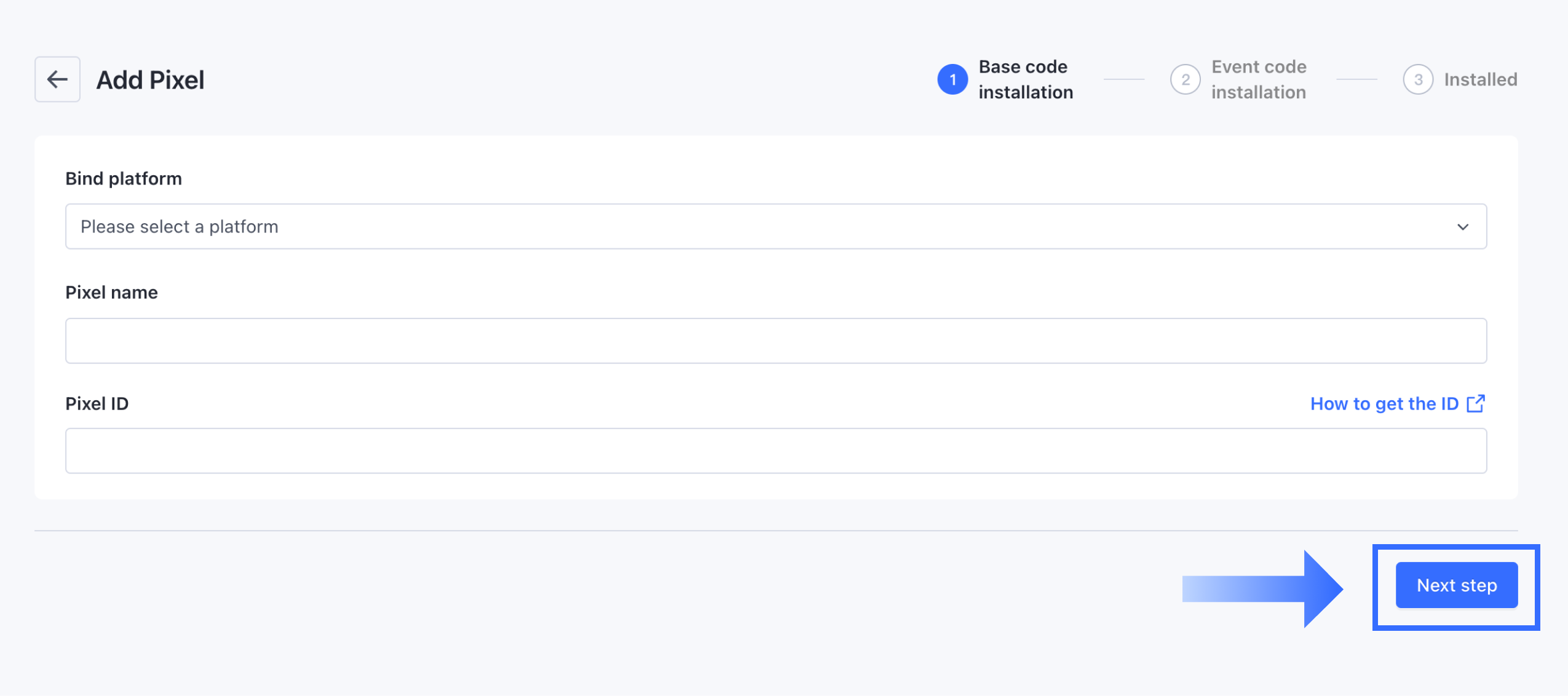Image resolution: width=1568 pixels, height=696 pixels.
Task: Click the 'Pixel ID' field label
Action: tap(97, 403)
